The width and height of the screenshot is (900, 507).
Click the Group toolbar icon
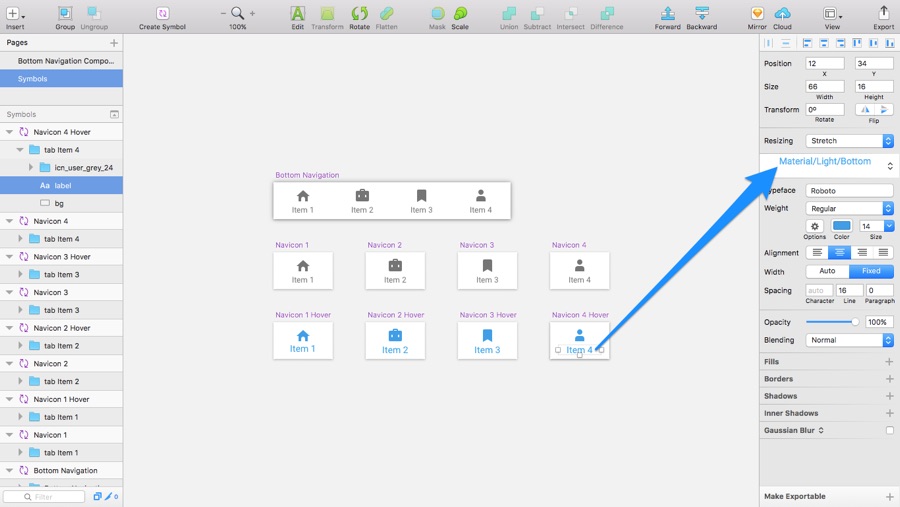click(65, 17)
